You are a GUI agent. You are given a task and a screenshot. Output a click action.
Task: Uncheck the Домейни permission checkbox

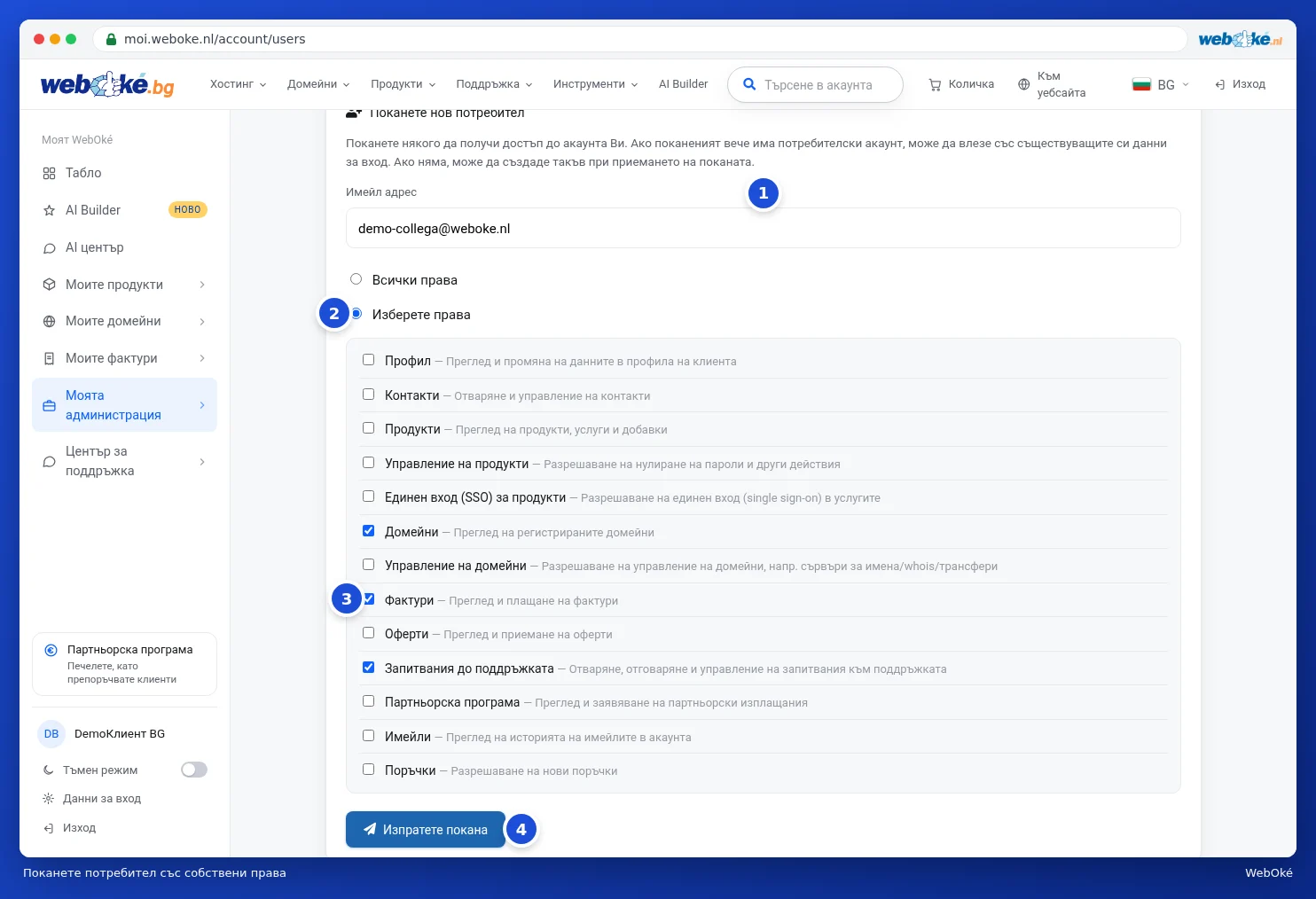pos(368,531)
